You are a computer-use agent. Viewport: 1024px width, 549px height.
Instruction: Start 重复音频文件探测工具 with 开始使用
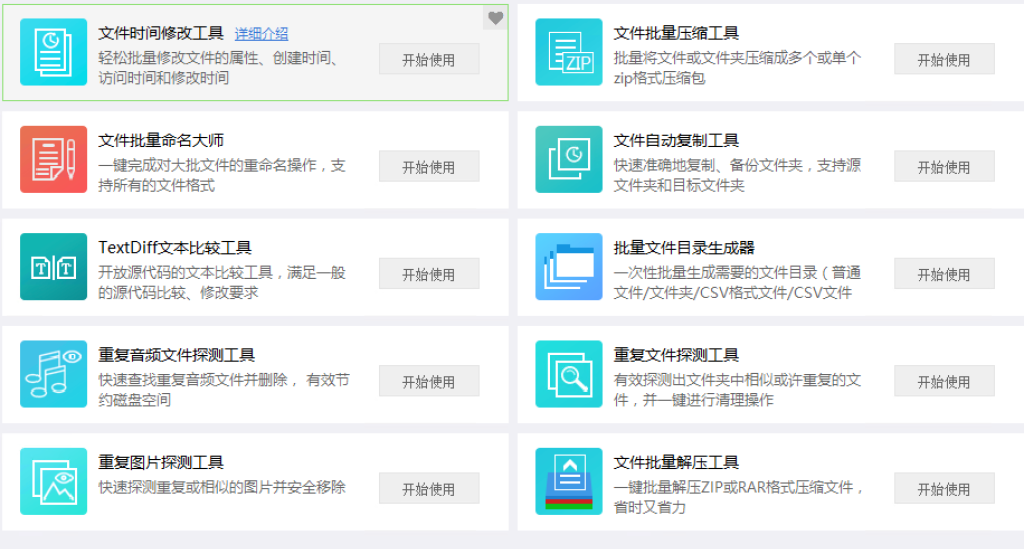click(x=428, y=381)
